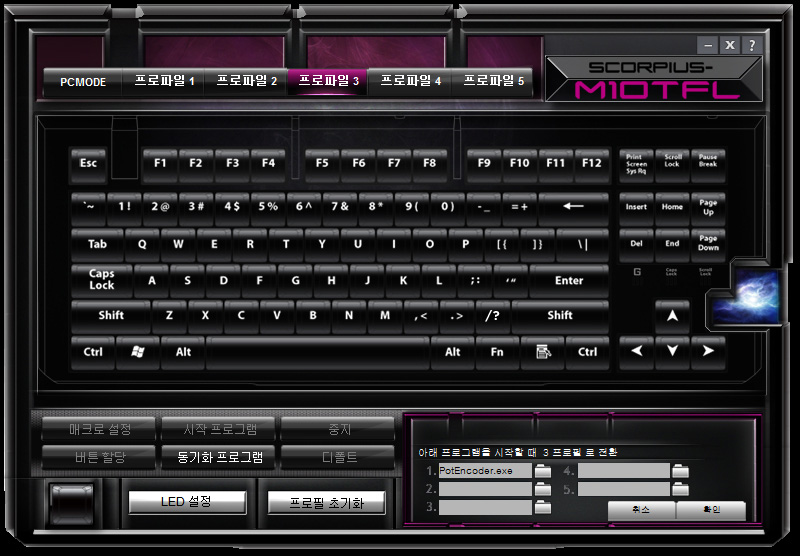
Task: Select the A key
Action: click(152, 280)
